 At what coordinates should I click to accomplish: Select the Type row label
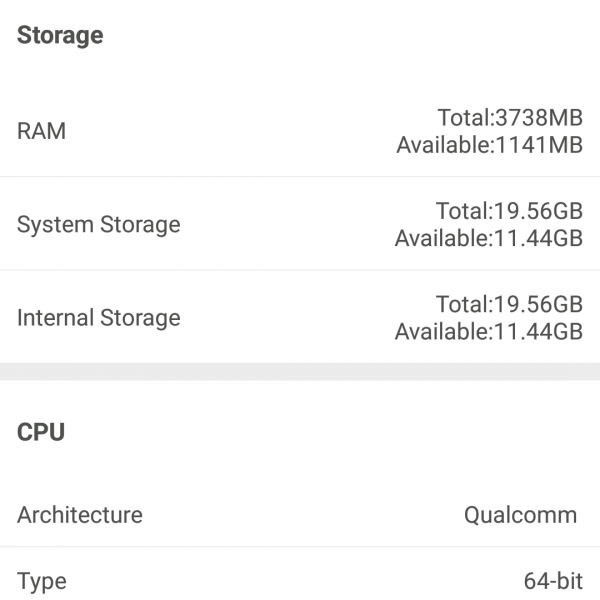click(x=42, y=580)
